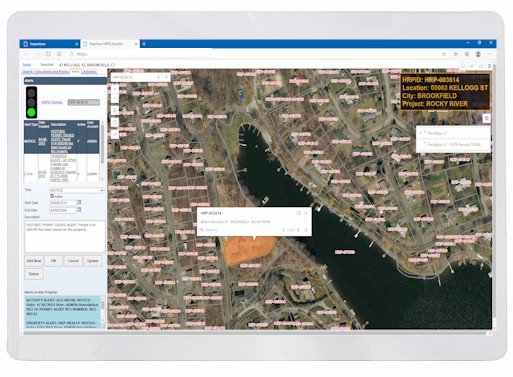
Task: Open the Search tab in left panel
Action: coord(27,72)
